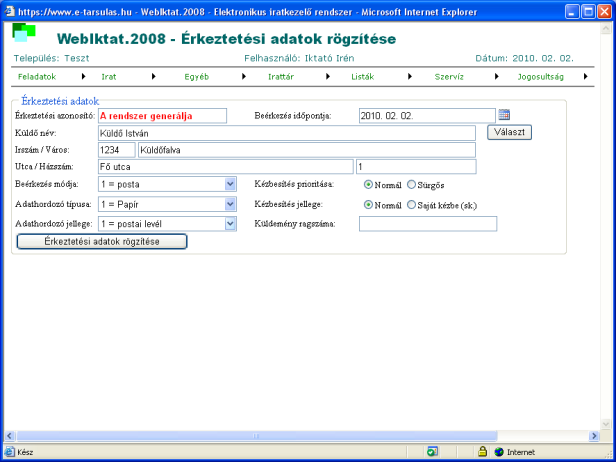Expand the Irattár menu arrow

pyautogui.click(x=328, y=77)
